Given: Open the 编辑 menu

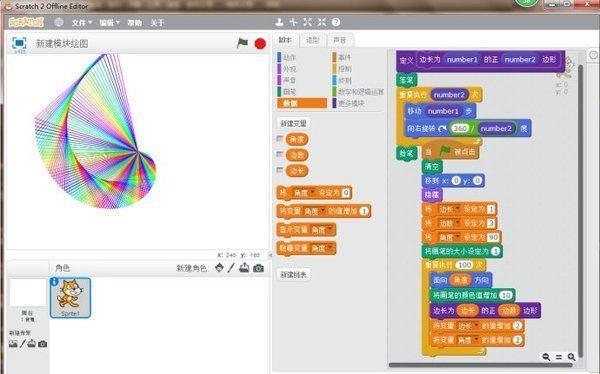Looking at the screenshot, I should tap(109, 23).
